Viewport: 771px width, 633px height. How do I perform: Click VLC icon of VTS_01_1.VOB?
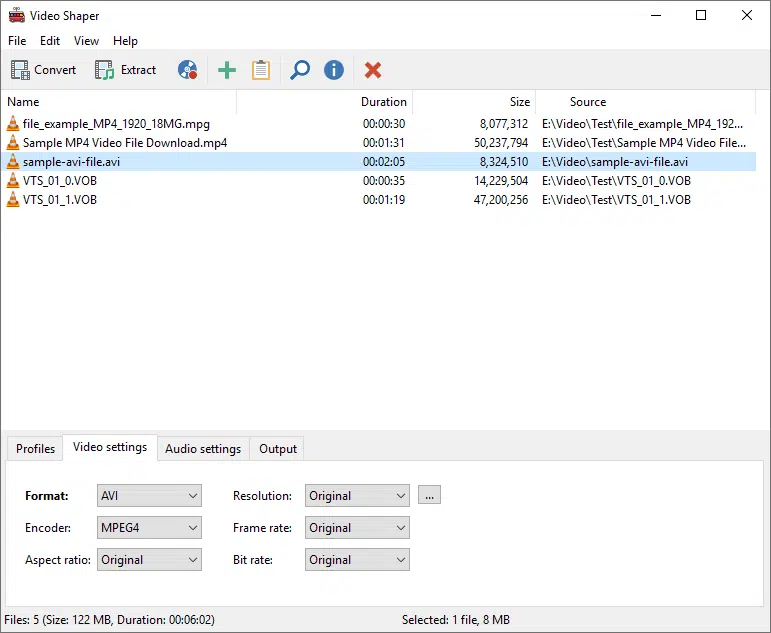point(13,200)
